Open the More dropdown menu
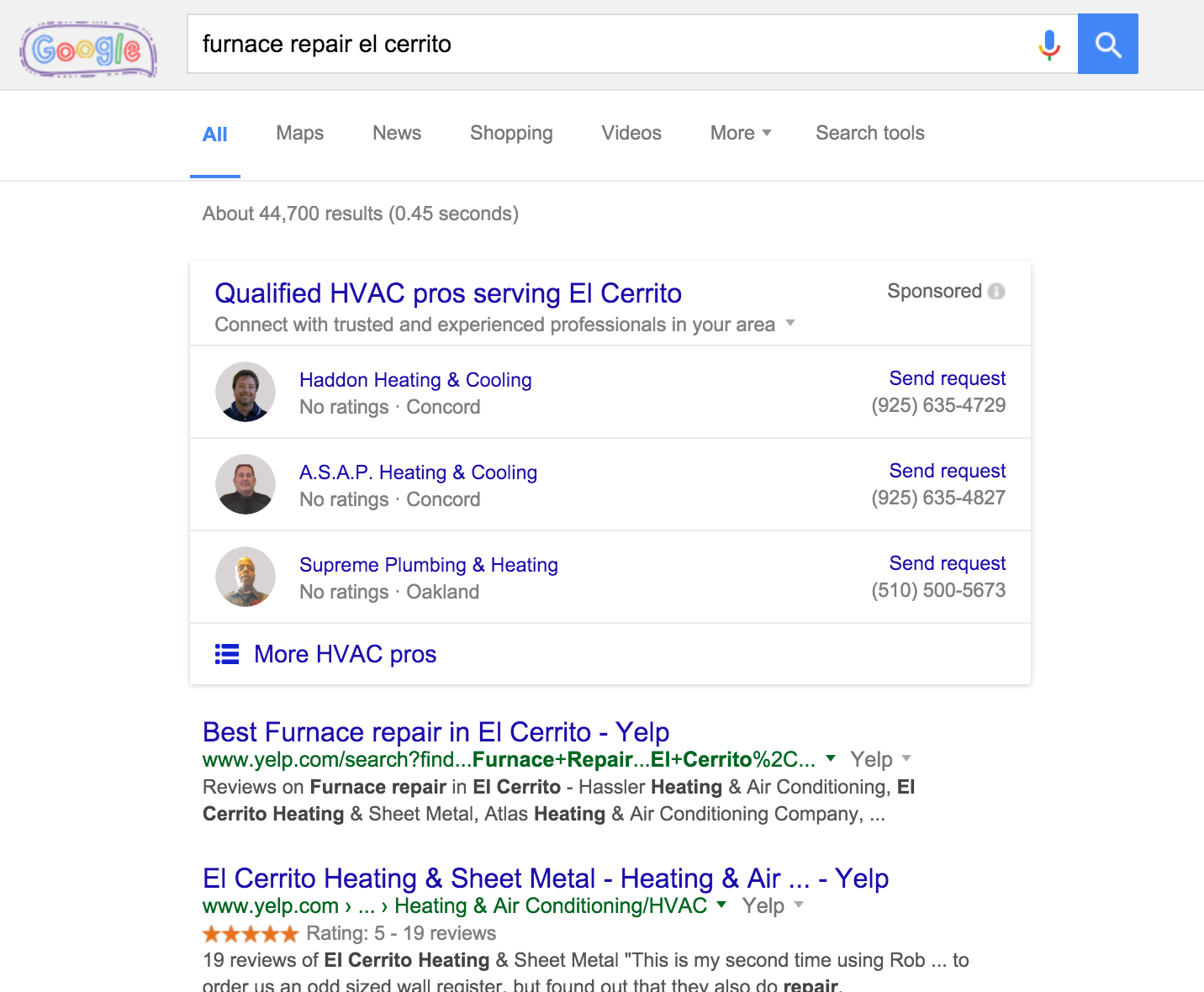Viewport: 1204px width, 992px height. (741, 133)
